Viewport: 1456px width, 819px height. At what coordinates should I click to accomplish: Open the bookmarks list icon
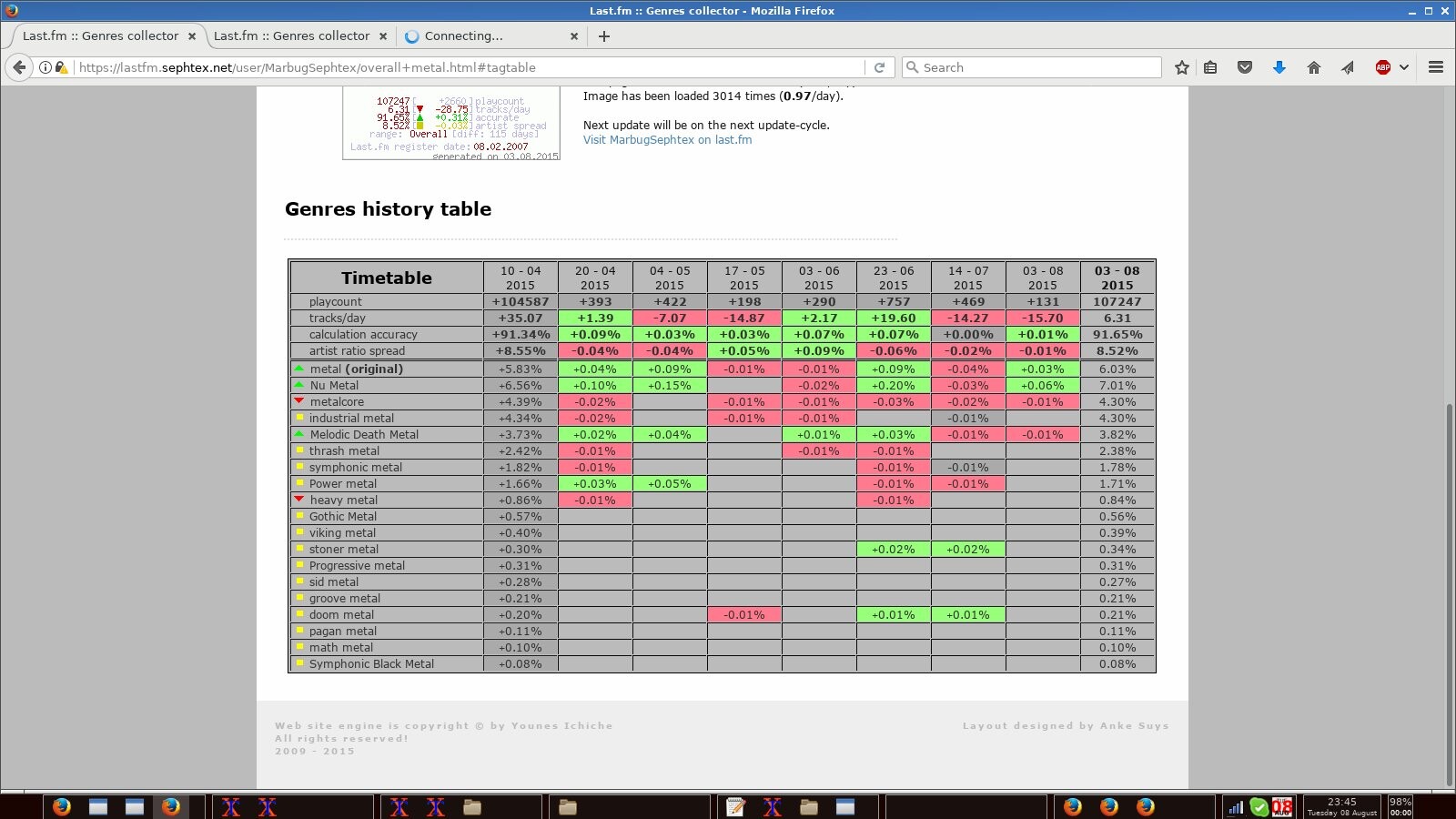coord(1210,67)
